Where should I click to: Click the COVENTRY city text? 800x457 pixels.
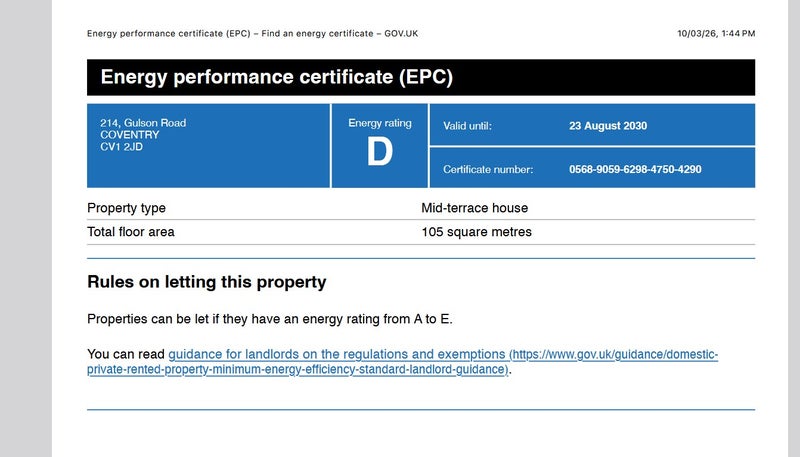coord(130,135)
